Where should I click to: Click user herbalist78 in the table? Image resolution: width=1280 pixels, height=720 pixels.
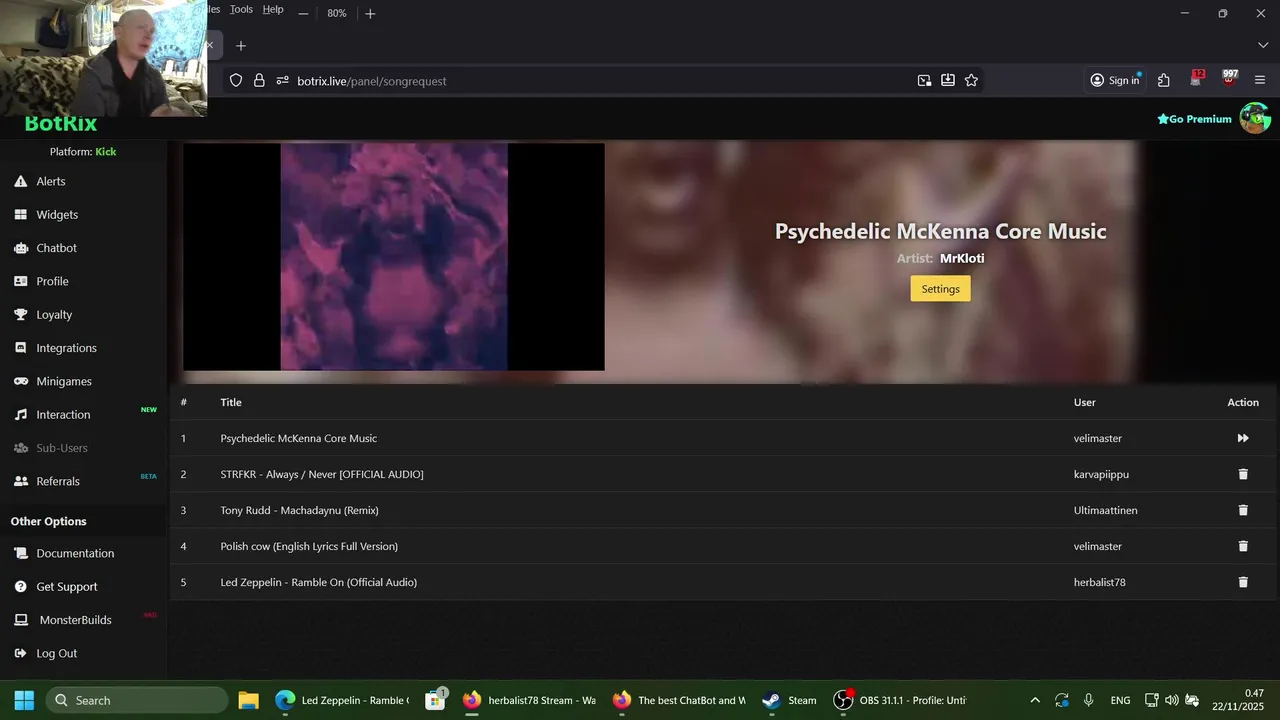click(x=1099, y=582)
